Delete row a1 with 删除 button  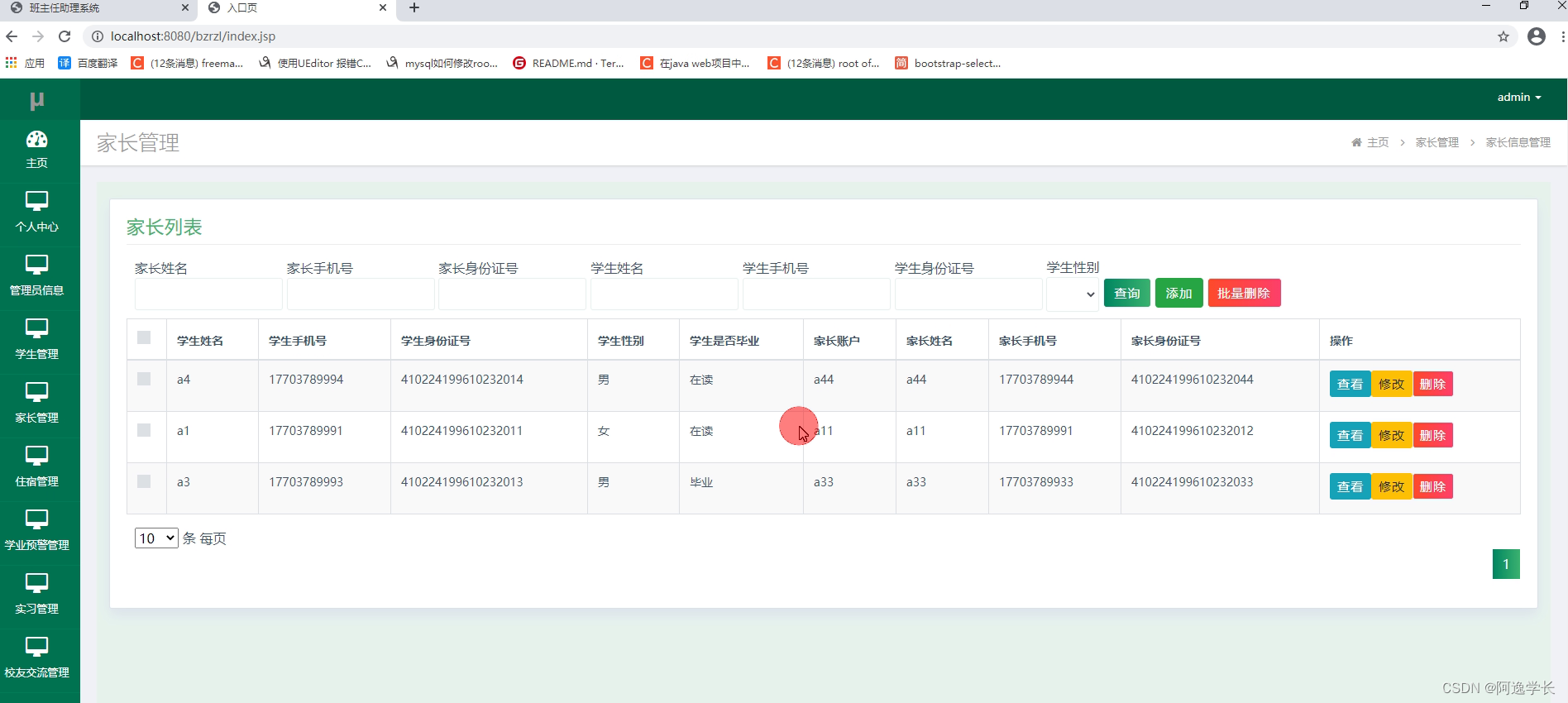(1432, 435)
